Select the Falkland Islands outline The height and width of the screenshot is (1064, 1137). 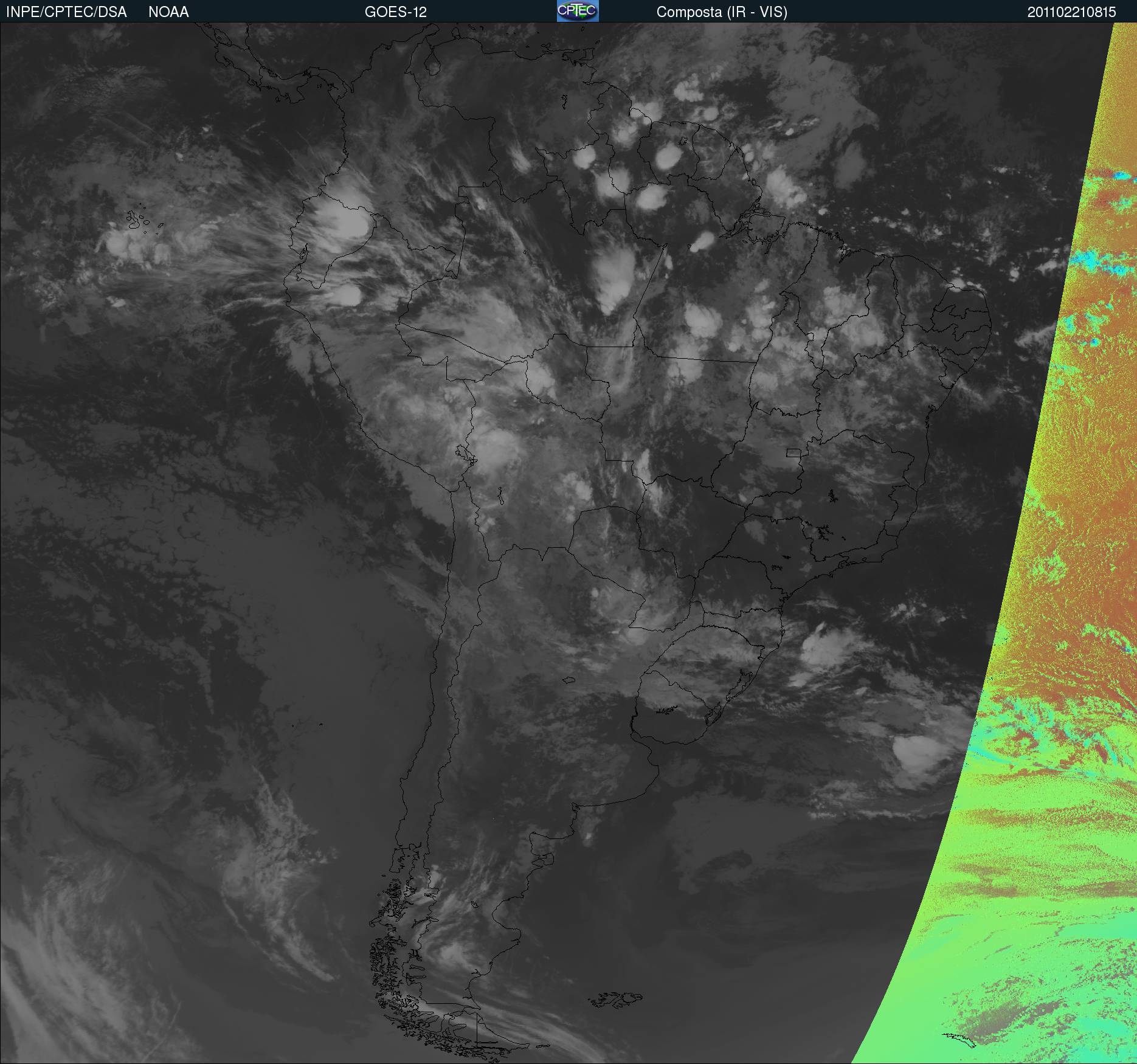pyautogui.click(x=615, y=999)
